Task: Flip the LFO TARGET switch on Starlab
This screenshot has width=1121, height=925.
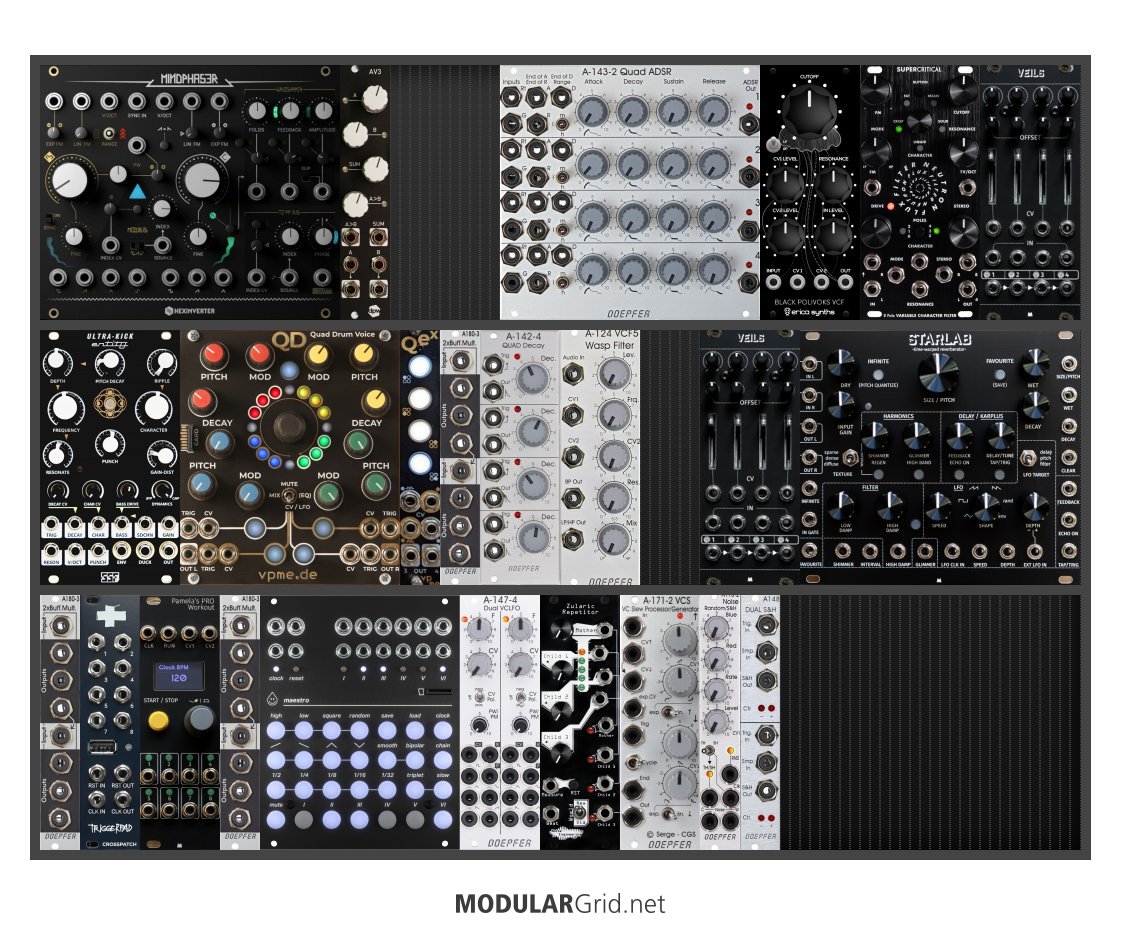Action: pyautogui.click(x=1028, y=458)
